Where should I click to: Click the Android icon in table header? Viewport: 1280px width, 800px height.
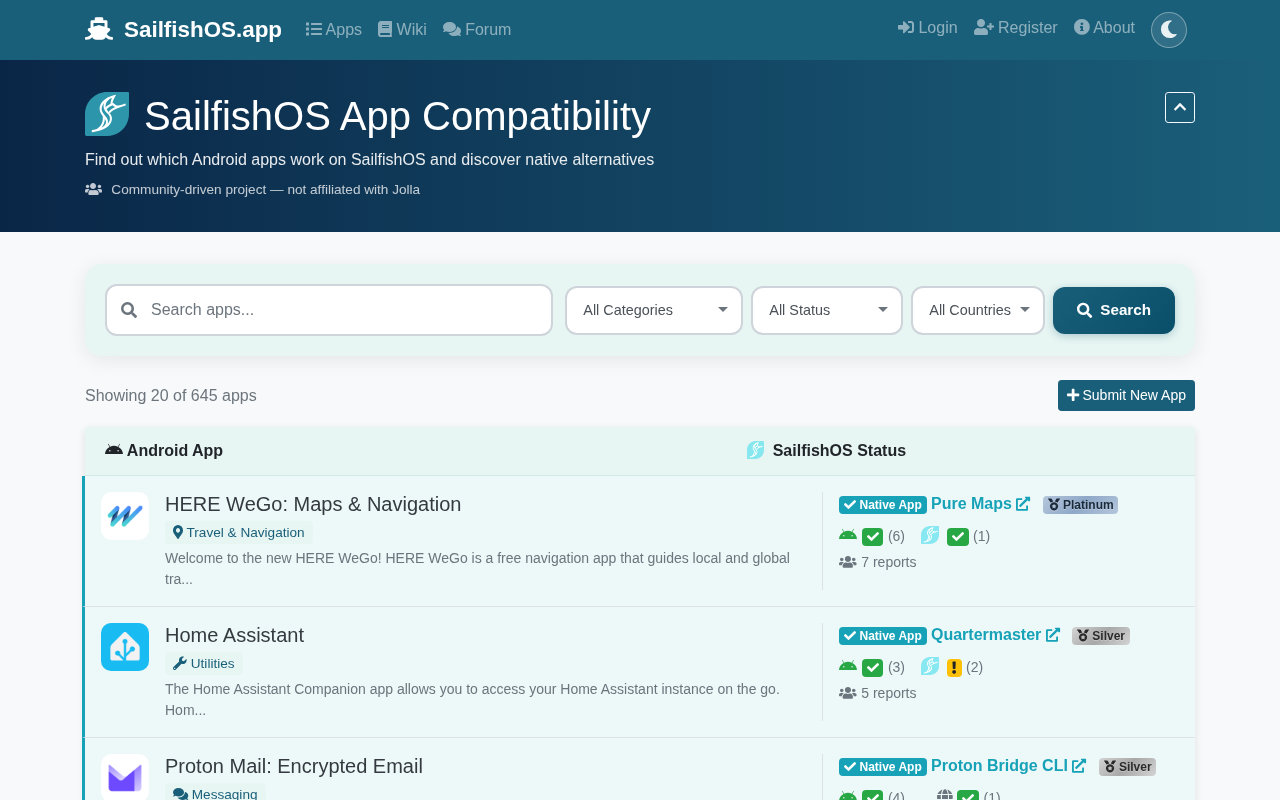pos(114,450)
